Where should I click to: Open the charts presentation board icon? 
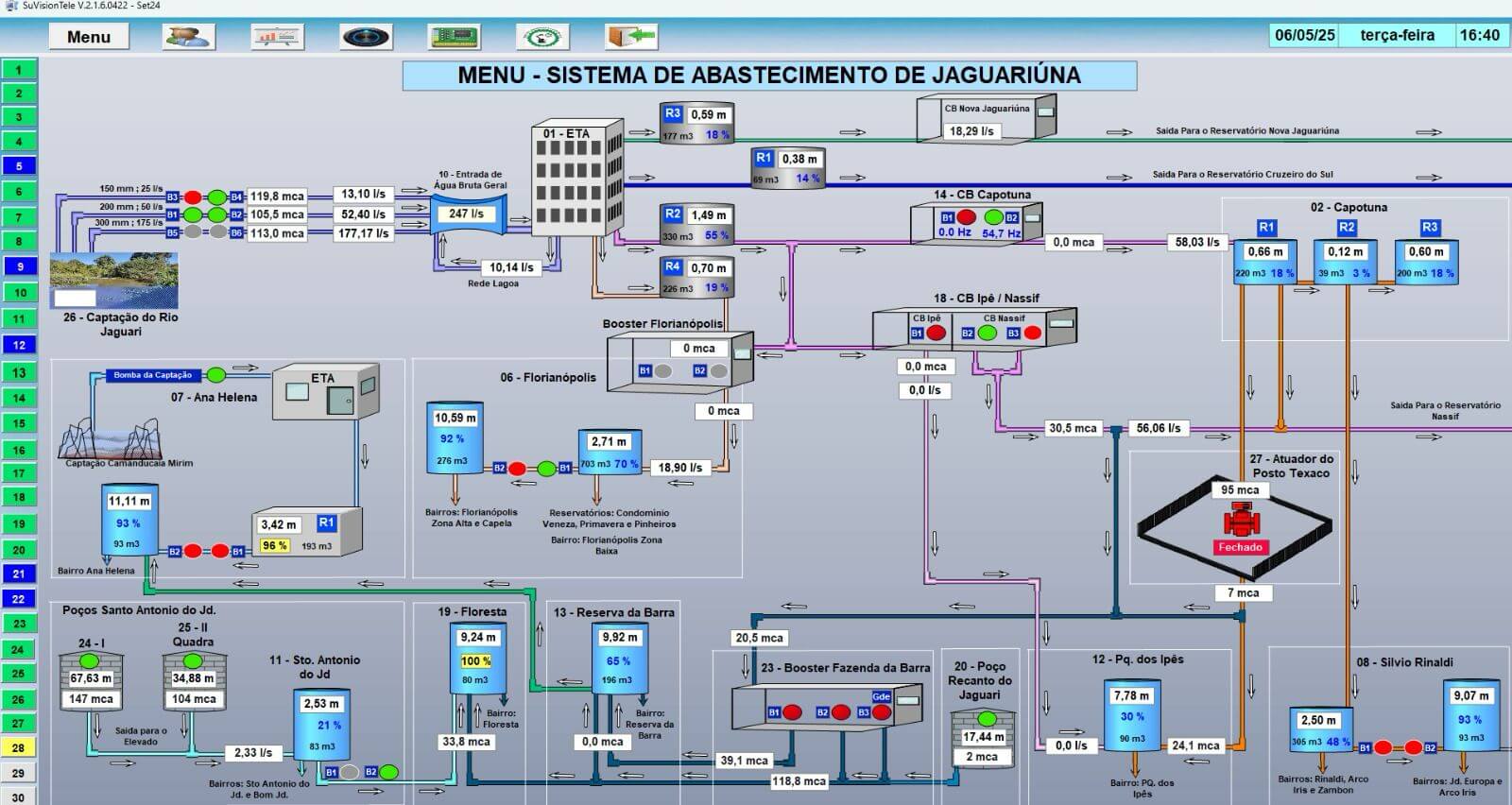point(277,37)
